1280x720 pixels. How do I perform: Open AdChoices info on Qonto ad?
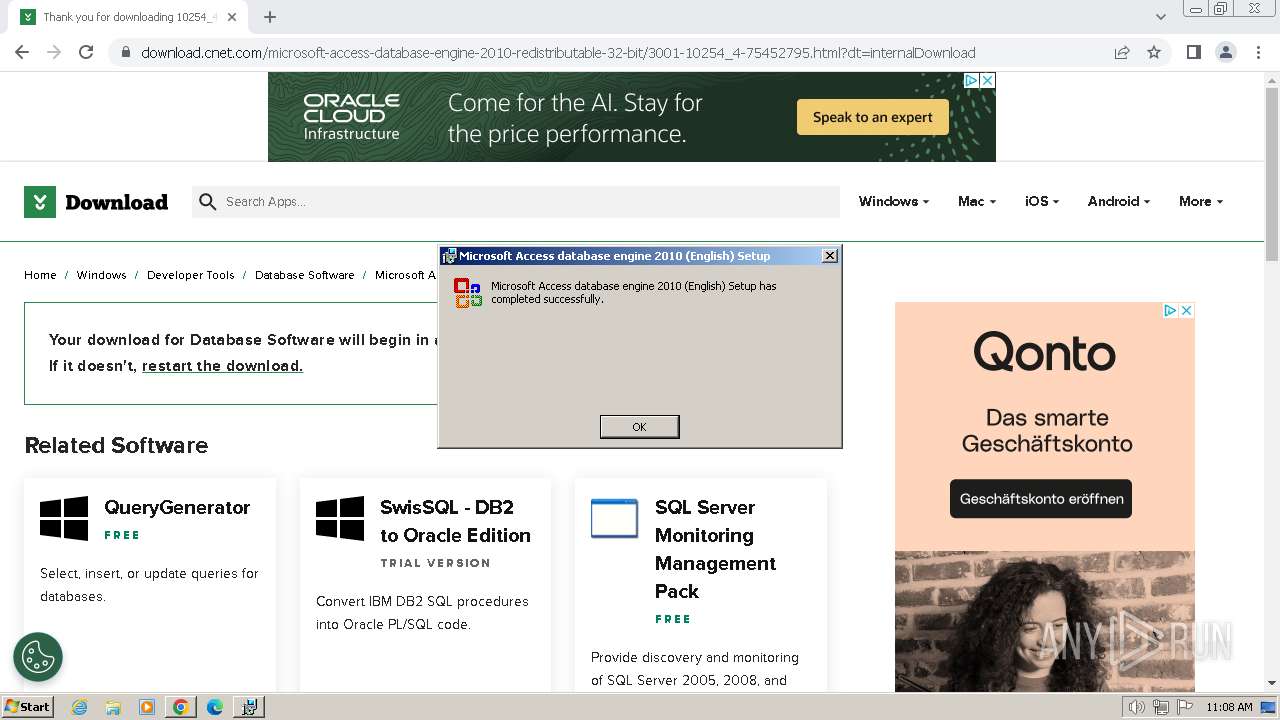(x=1170, y=311)
